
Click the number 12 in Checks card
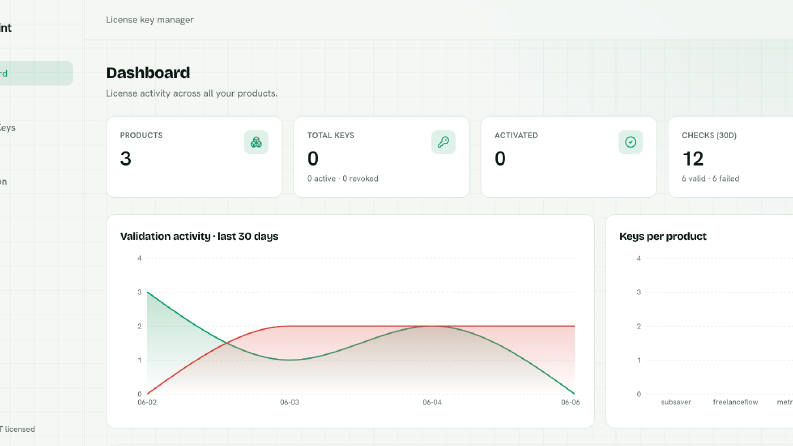(693, 159)
